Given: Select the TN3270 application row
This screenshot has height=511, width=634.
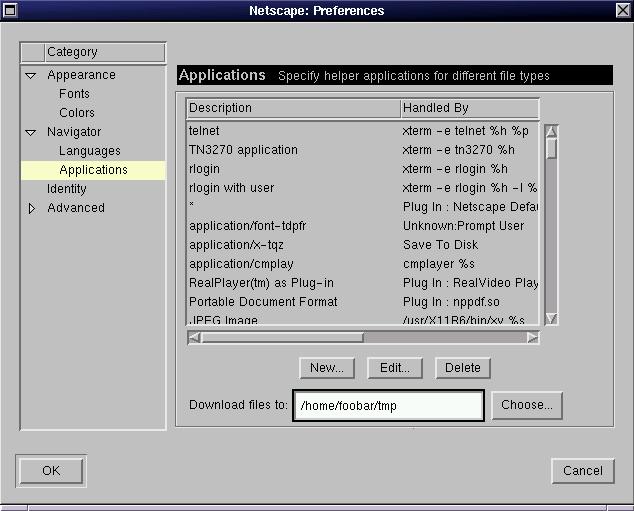Looking at the screenshot, I should click(x=363, y=150).
